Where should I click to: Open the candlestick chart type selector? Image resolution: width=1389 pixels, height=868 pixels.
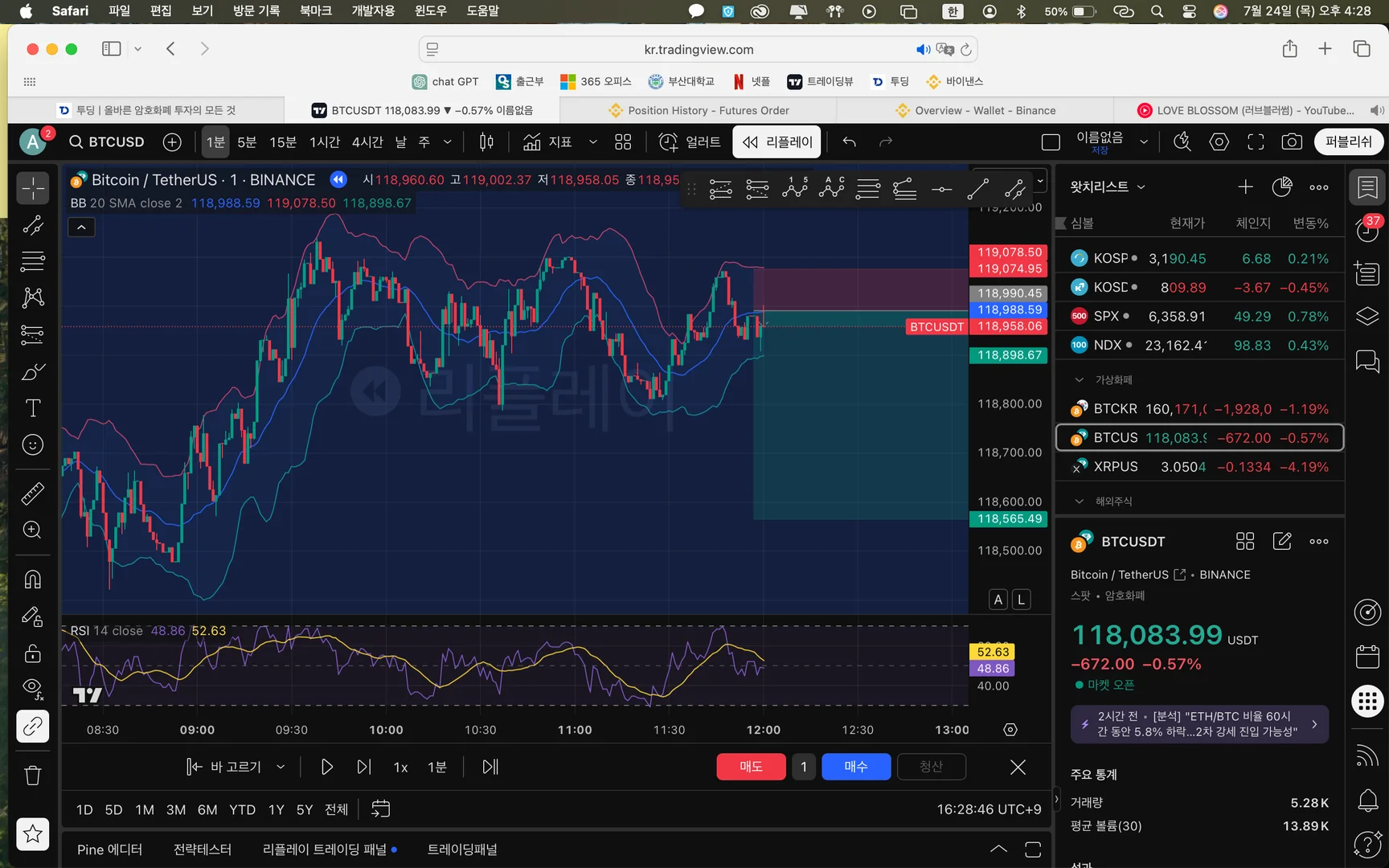click(486, 142)
